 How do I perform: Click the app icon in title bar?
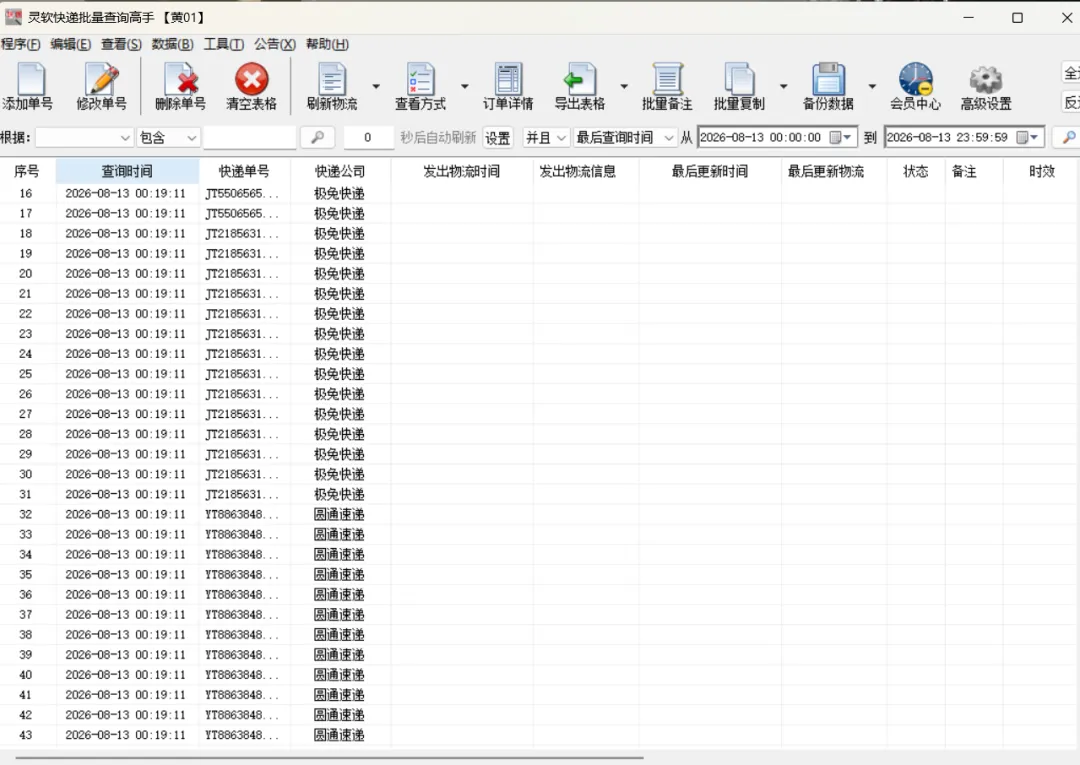tap(13, 17)
